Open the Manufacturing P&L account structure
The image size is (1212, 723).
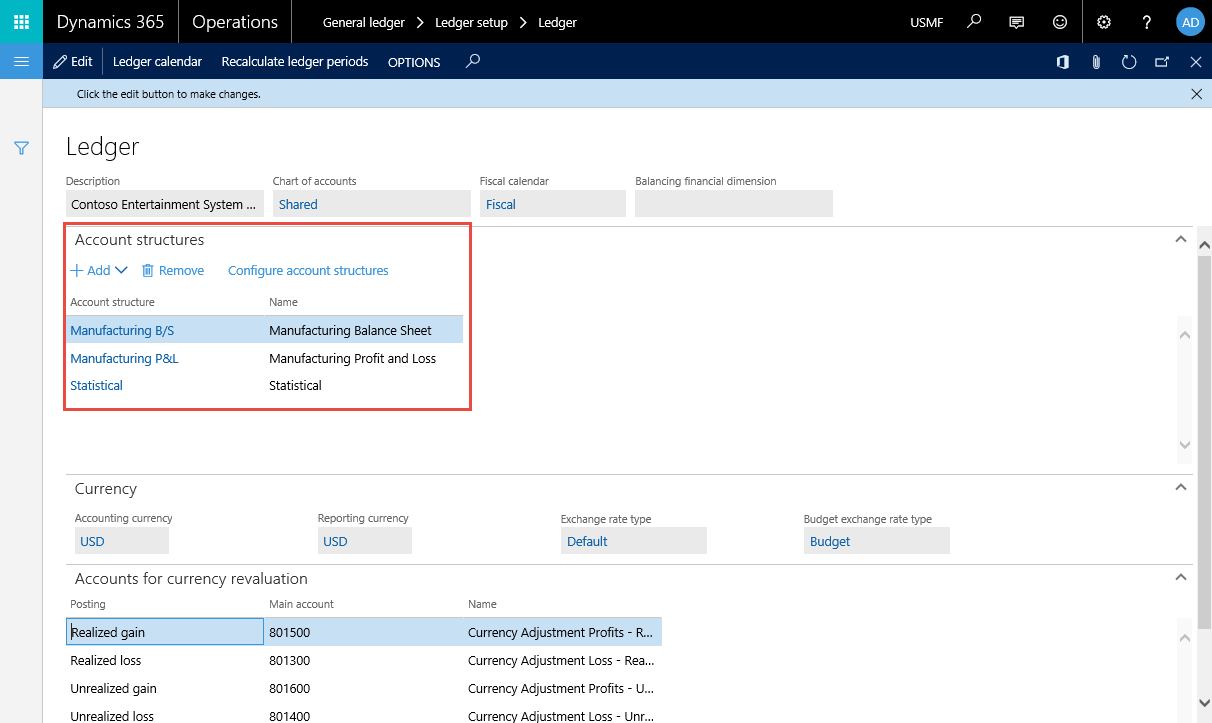click(x=124, y=358)
